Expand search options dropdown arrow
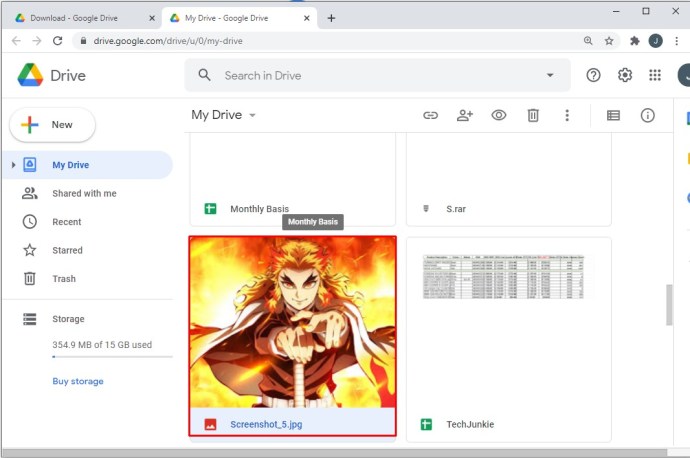This screenshot has width=690, height=458. [x=550, y=75]
